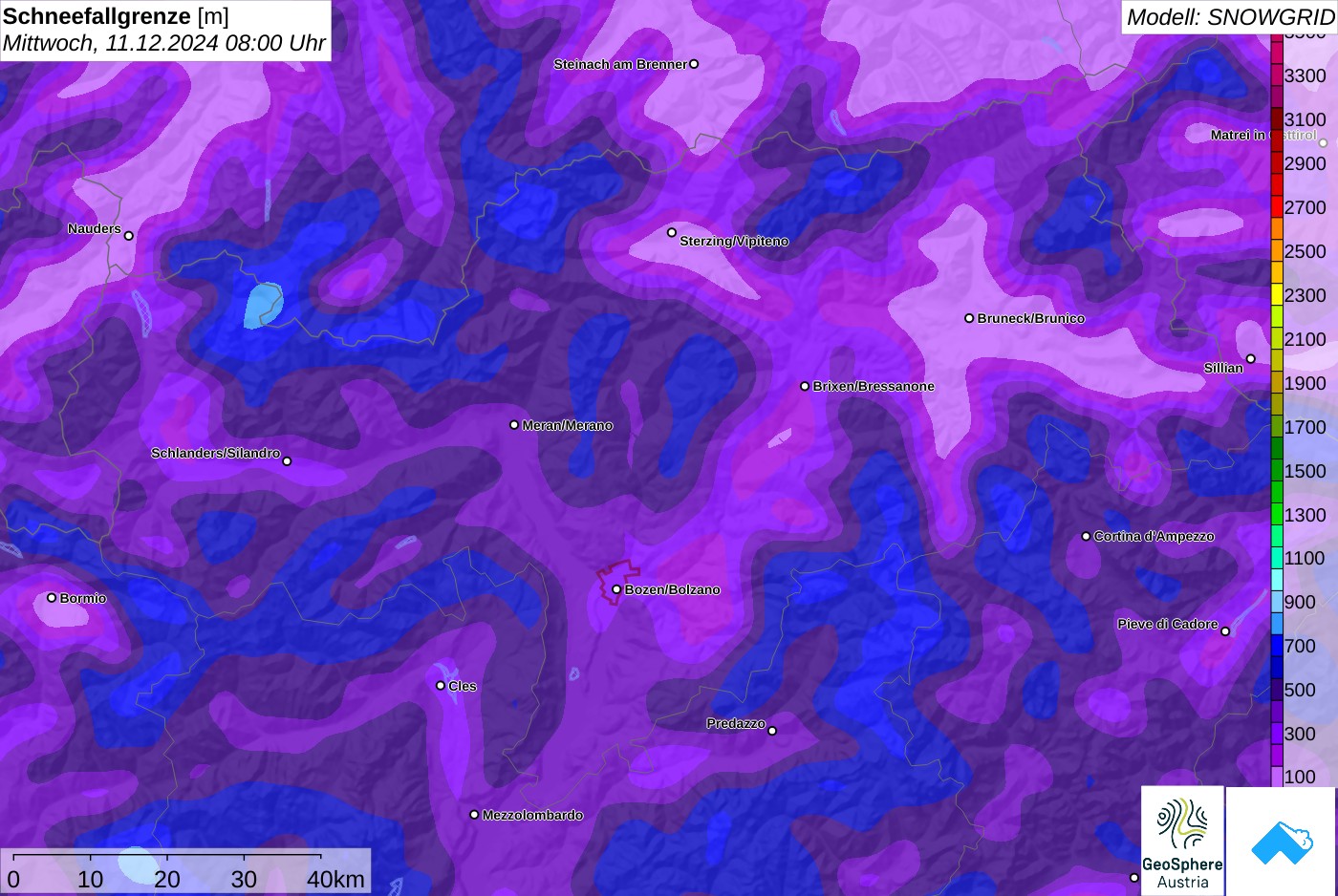
Task: Click the 40km scale bar label
Action: [335, 880]
